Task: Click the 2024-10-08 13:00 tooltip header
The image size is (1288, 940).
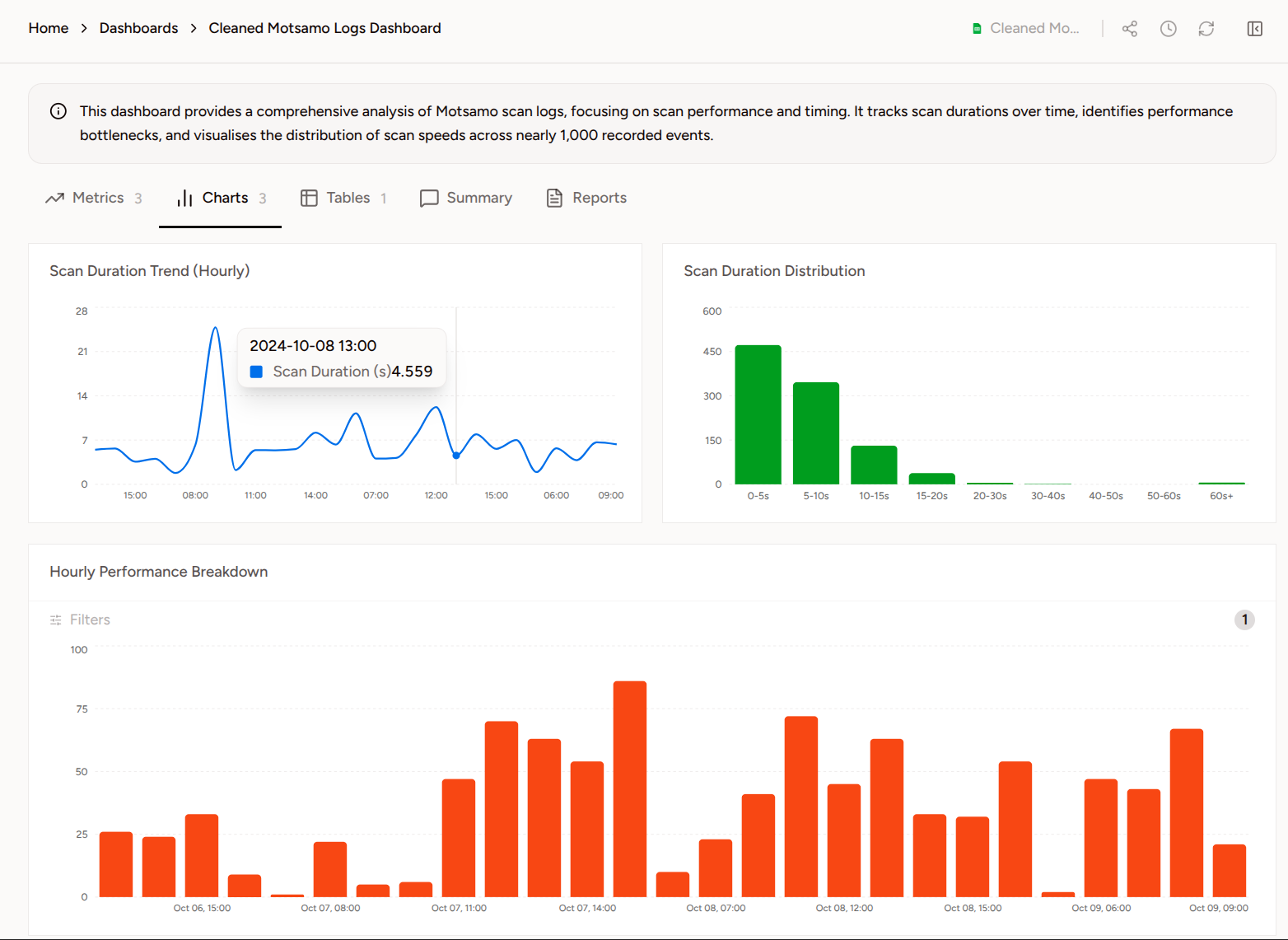Action: (313, 346)
